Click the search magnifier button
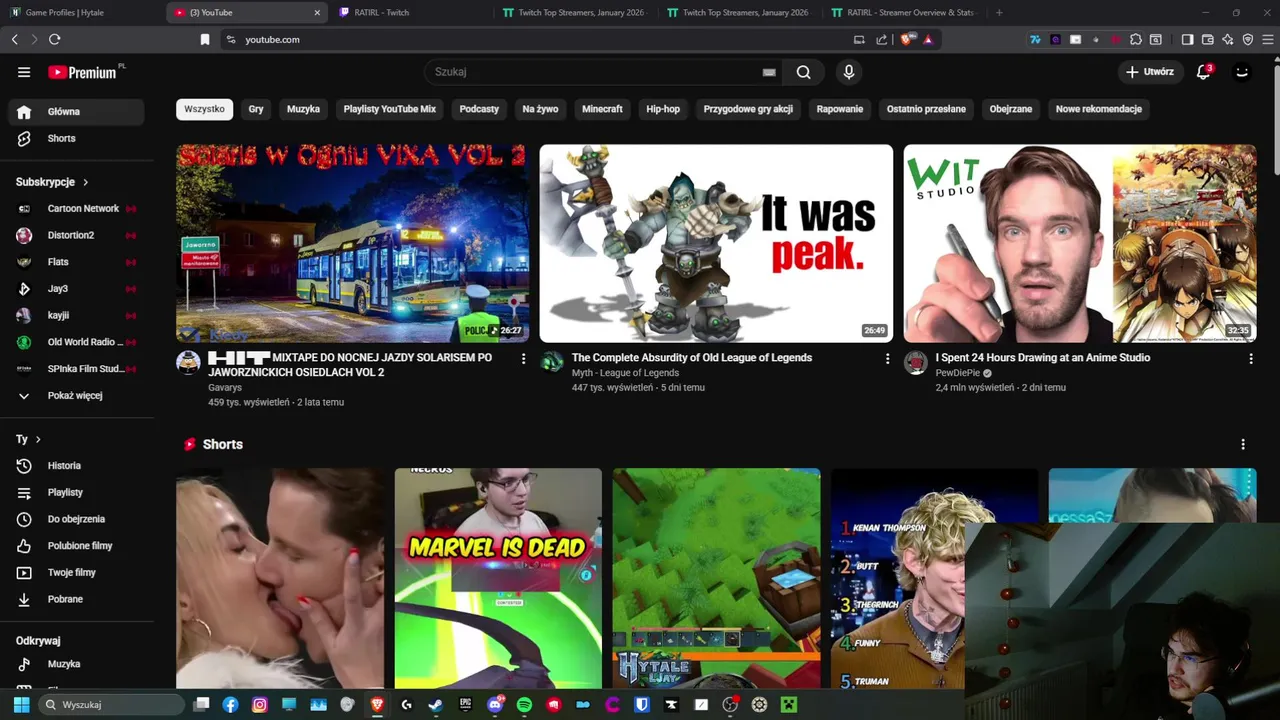Screen dimensions: 1280x720 click(x=803, y=72)
